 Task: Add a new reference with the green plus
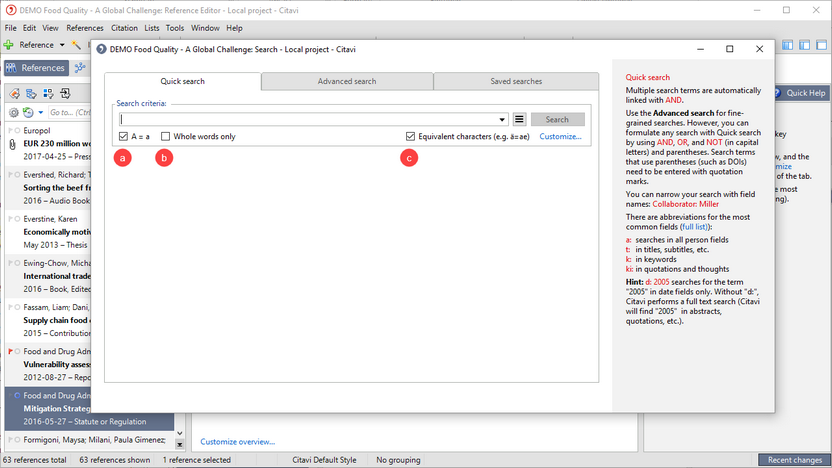(9, 45)
